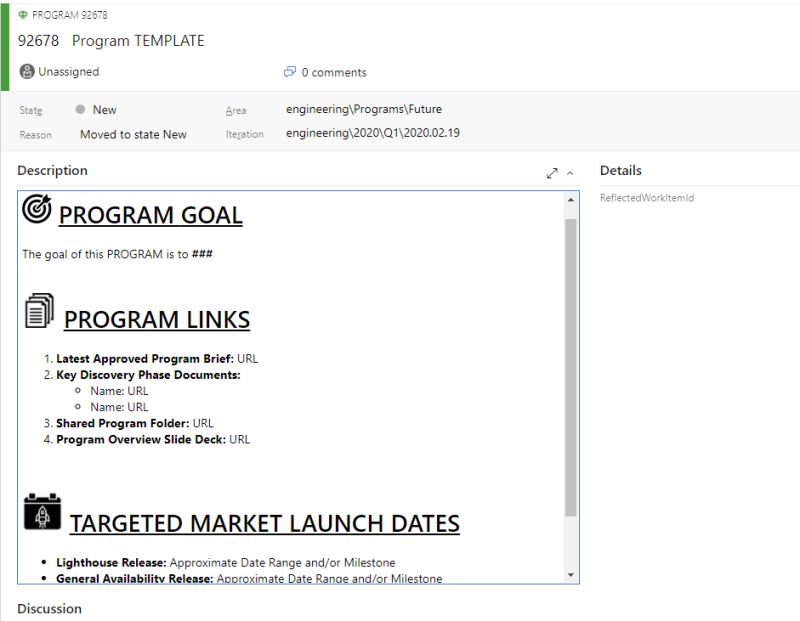Click the calendar icon beside TARGETED MARKET LAUNCH DATES
Image resolution: width=800 pixels, height=621 pixels.
coord(41,515)
